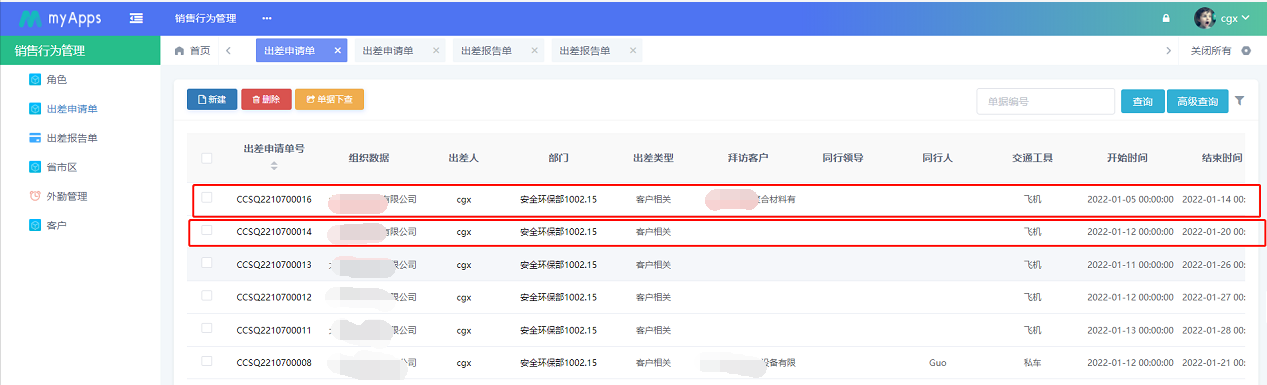Close the active blue 出差申请单 tab

pos(337,50)
